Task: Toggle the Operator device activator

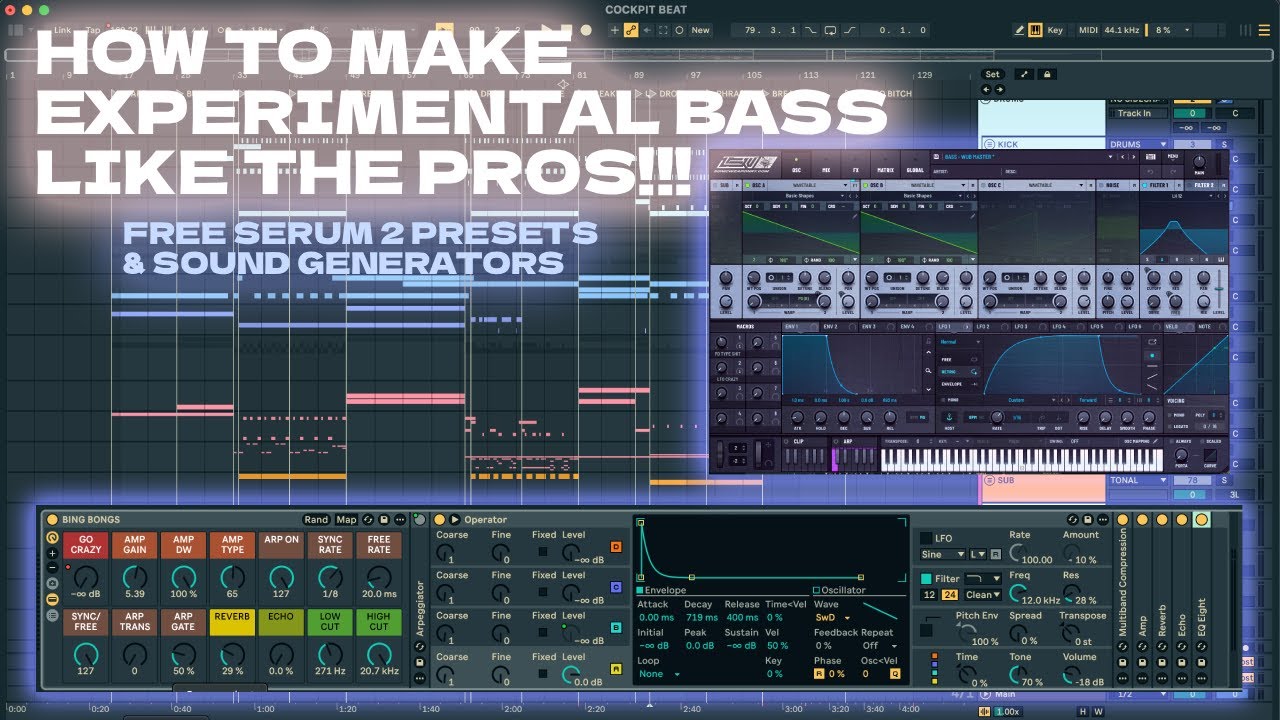Action: coord(440,520)
